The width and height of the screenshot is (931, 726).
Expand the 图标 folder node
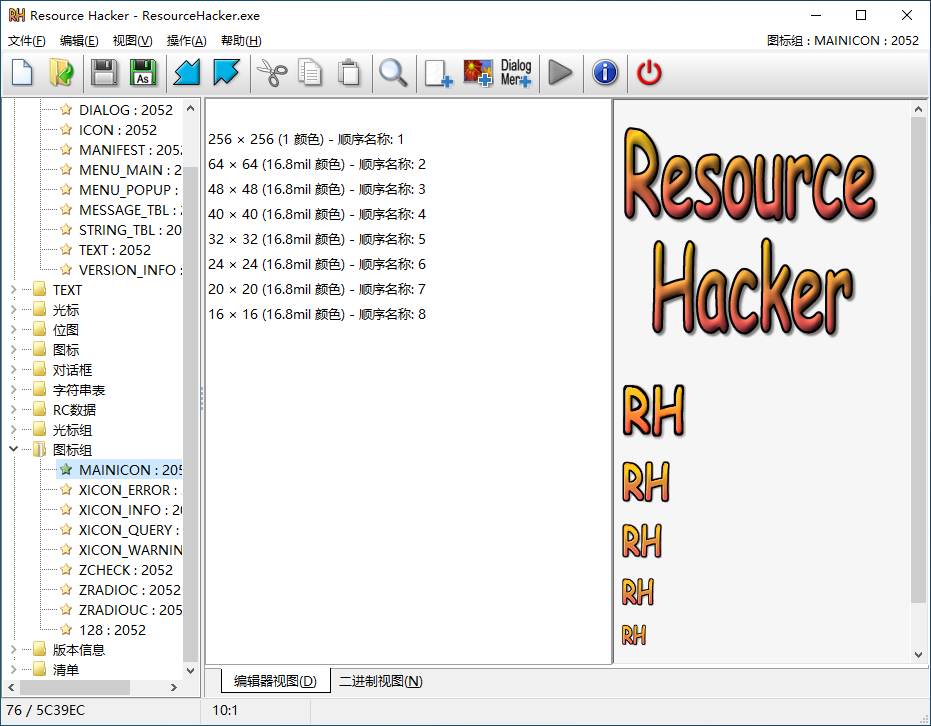[x=13, y=350]
